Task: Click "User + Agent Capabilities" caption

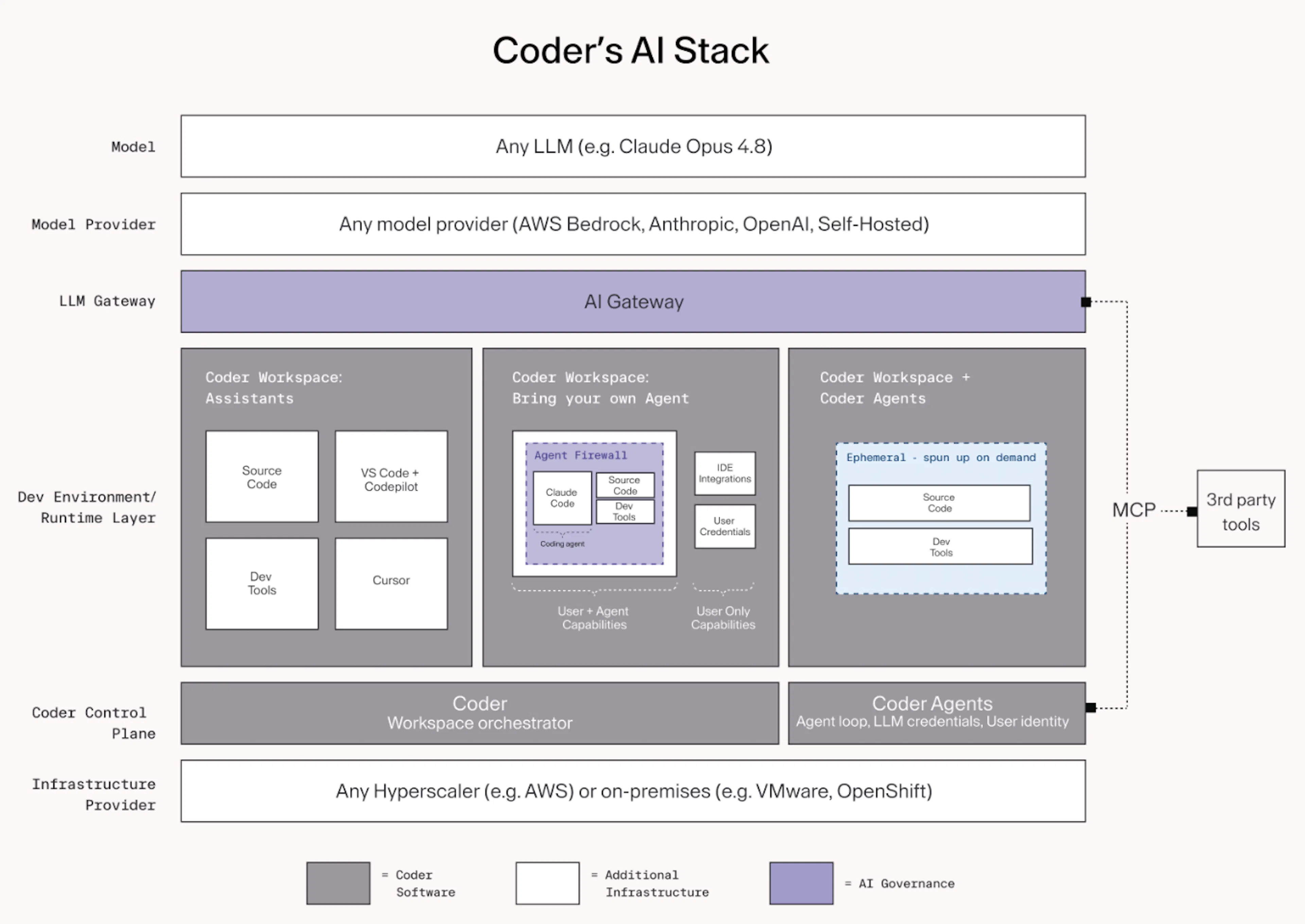Action: coord(593,618)
